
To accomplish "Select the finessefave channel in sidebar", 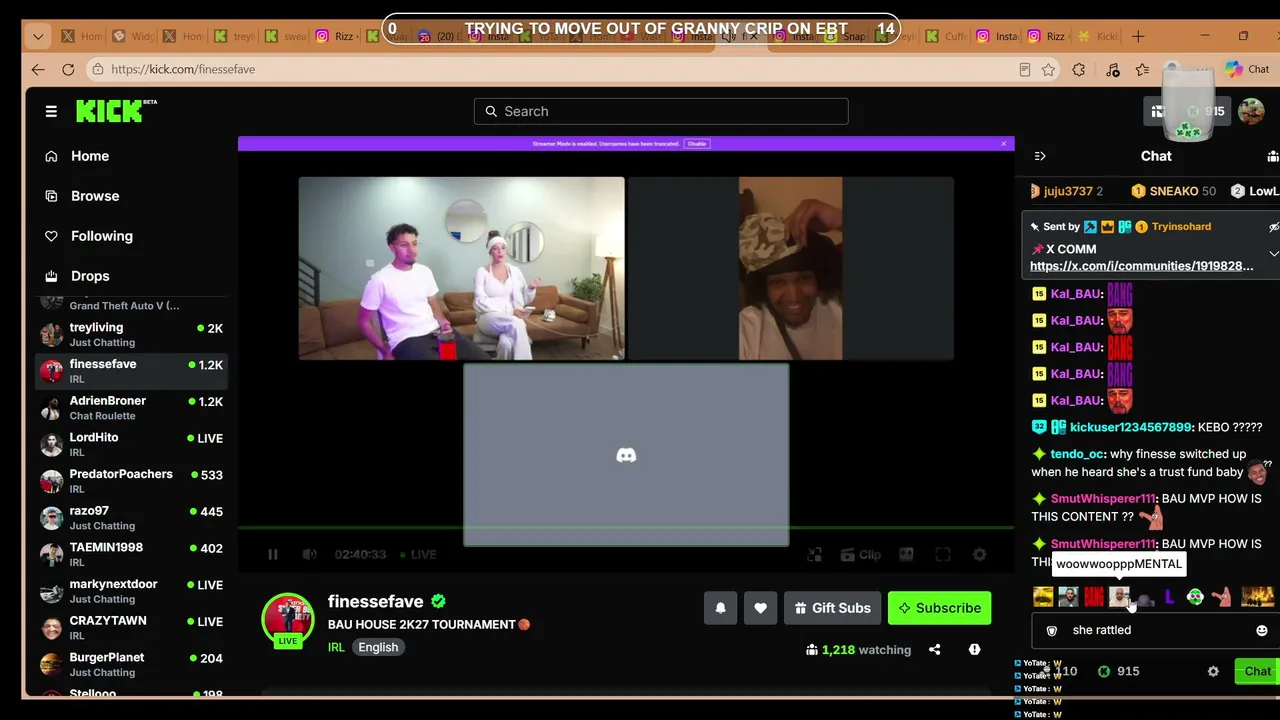I will (x=132, y=371).
